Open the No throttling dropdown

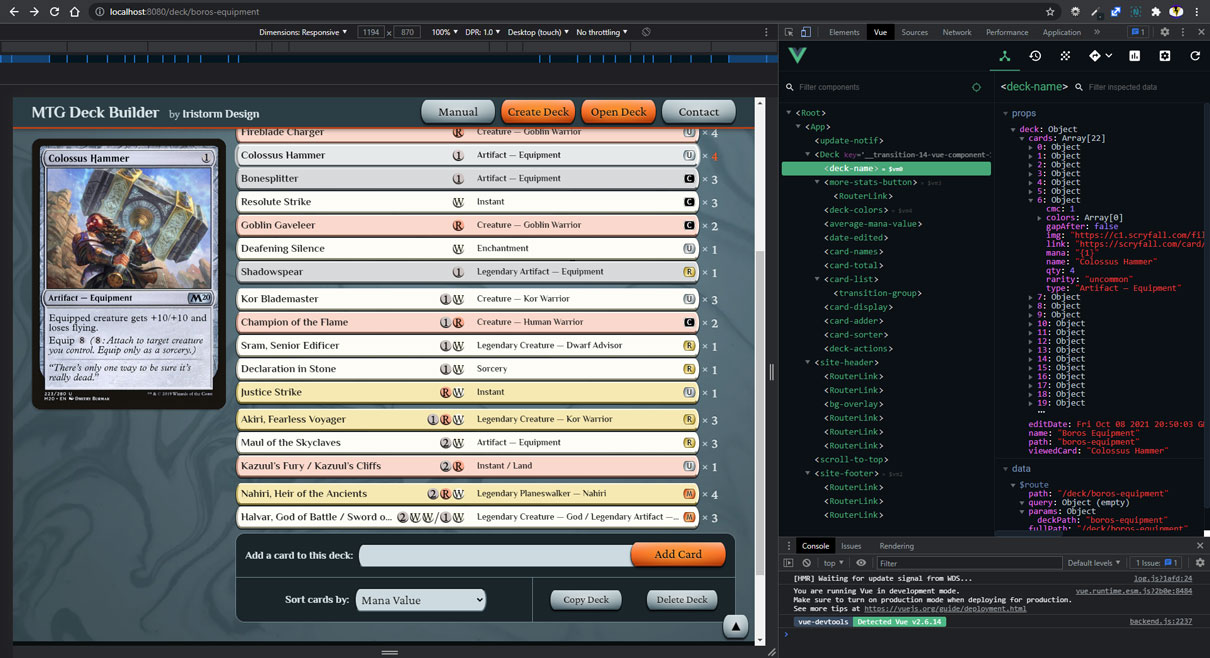click(602, 32)
